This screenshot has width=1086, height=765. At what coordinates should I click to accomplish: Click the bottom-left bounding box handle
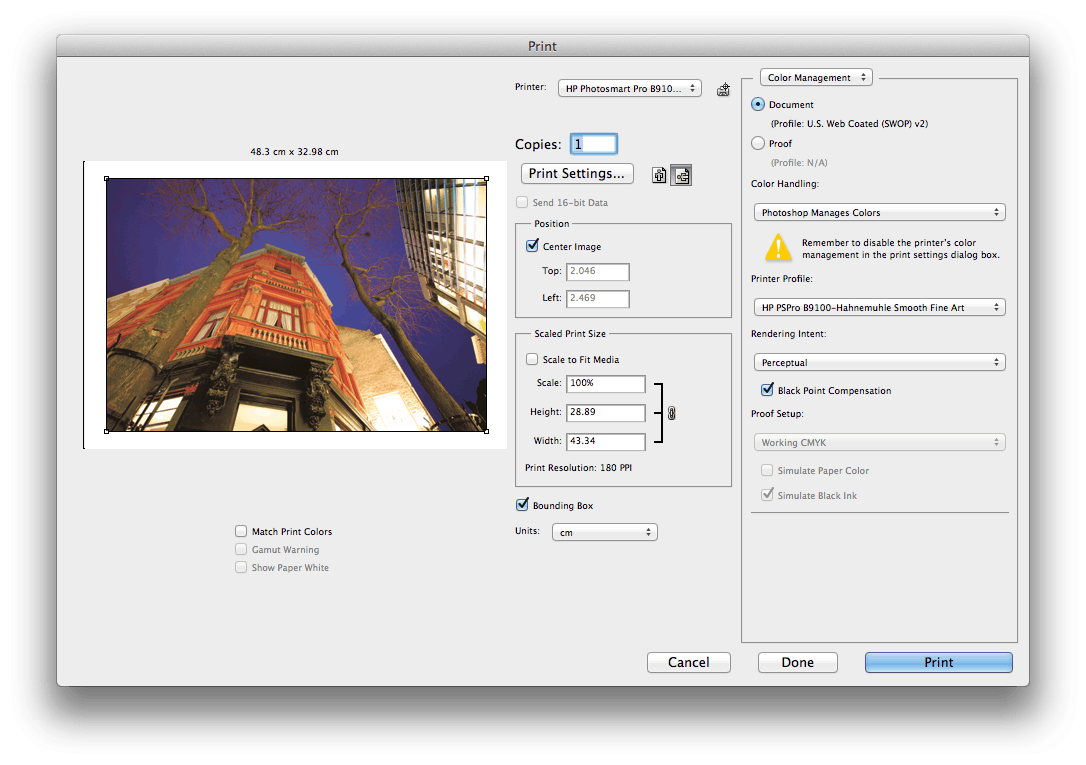[x=107, y=431]
